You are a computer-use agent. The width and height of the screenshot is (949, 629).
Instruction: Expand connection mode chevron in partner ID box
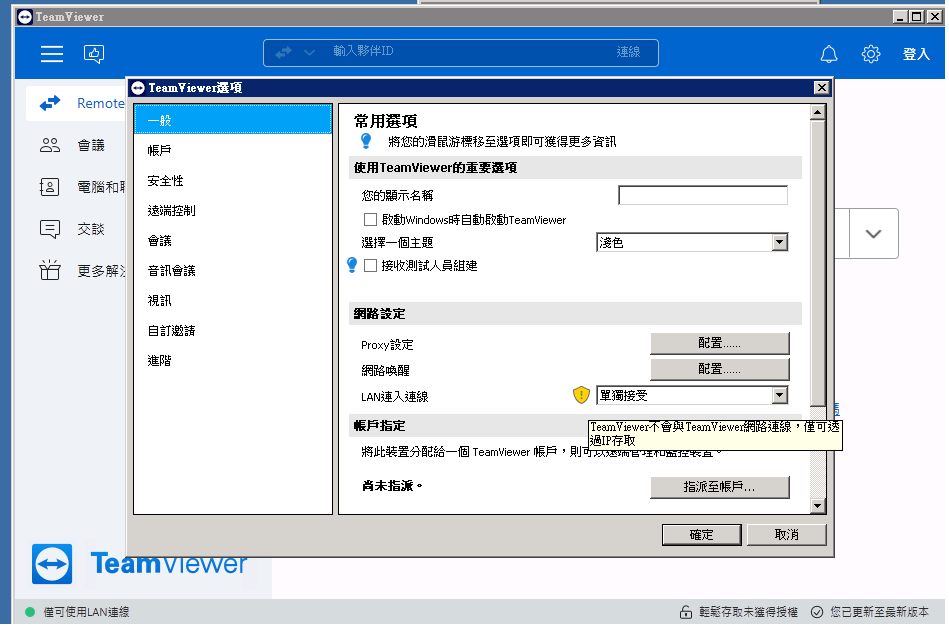click(x=309, y=53)
